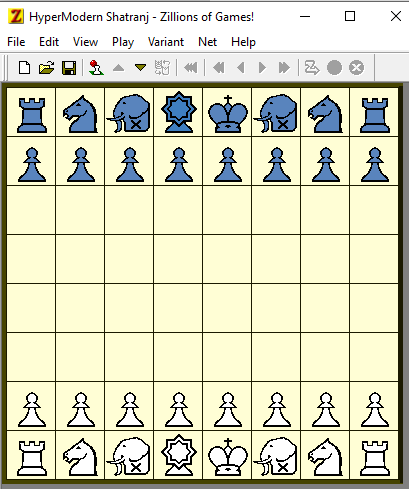Viewport: 409px width, 489px height.
Task: Select the white general star piece
Action: click(x=179, y=455)
